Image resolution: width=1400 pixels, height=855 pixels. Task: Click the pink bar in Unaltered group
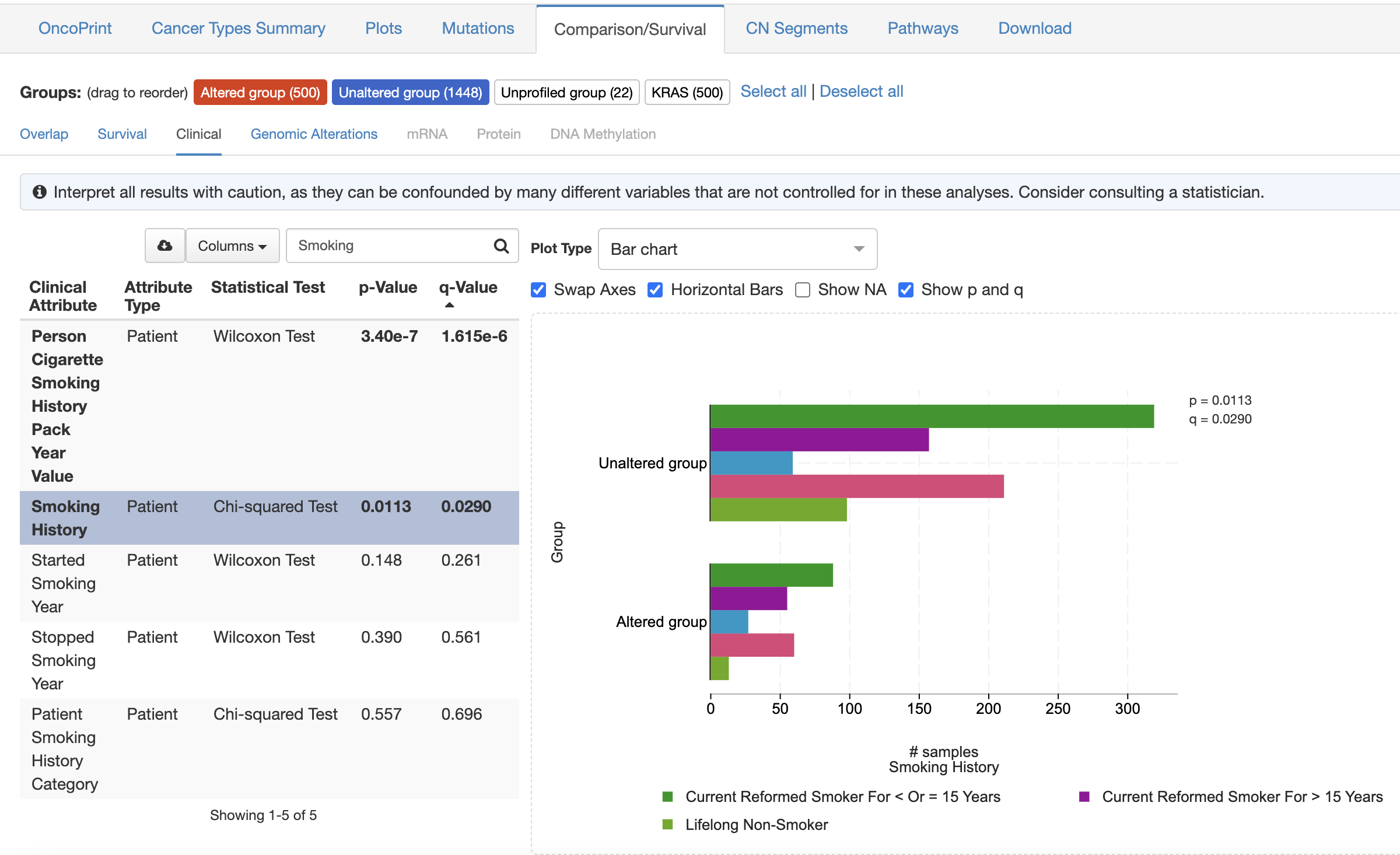857,486
